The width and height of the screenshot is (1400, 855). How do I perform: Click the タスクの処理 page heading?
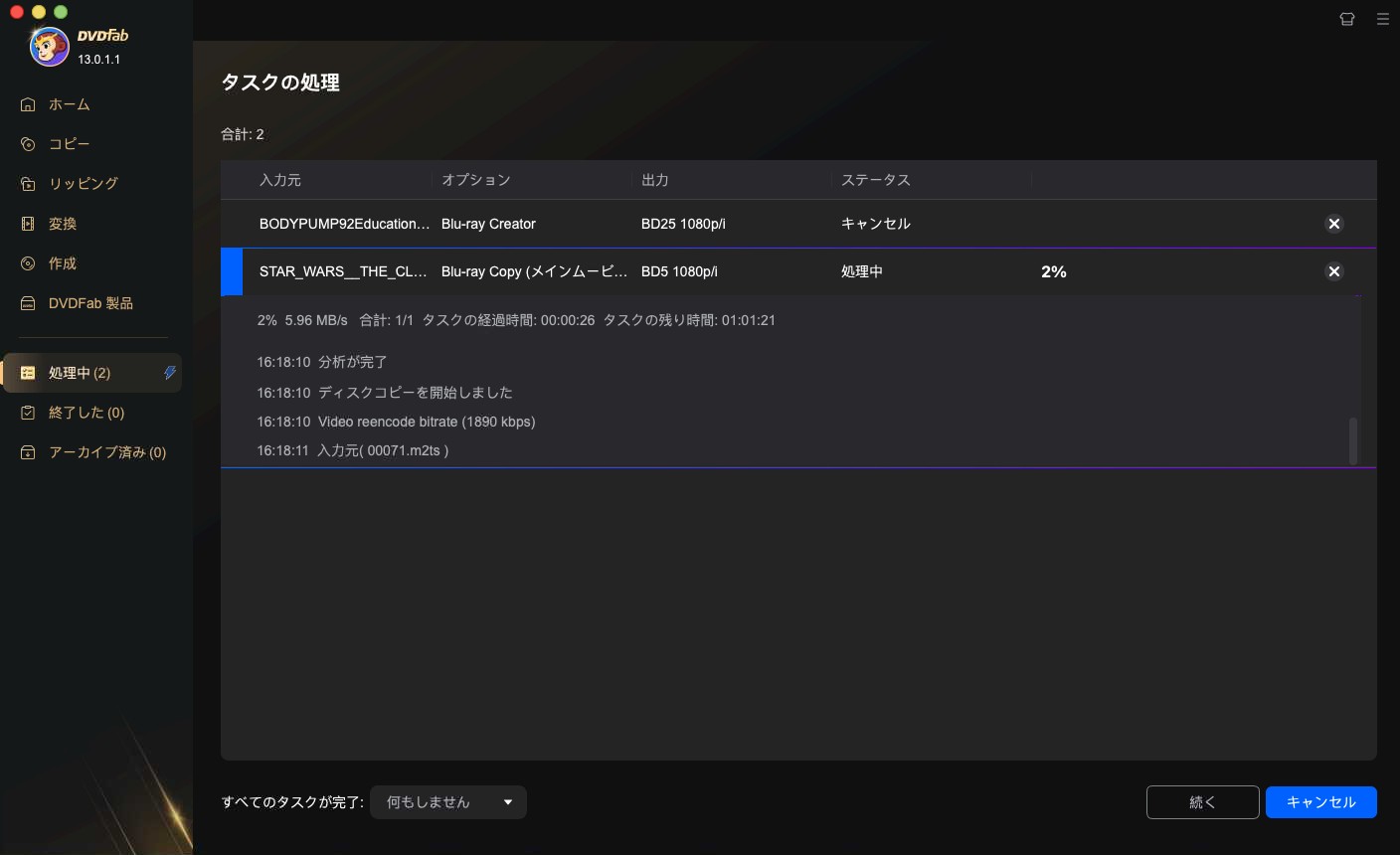pos(280,83)
